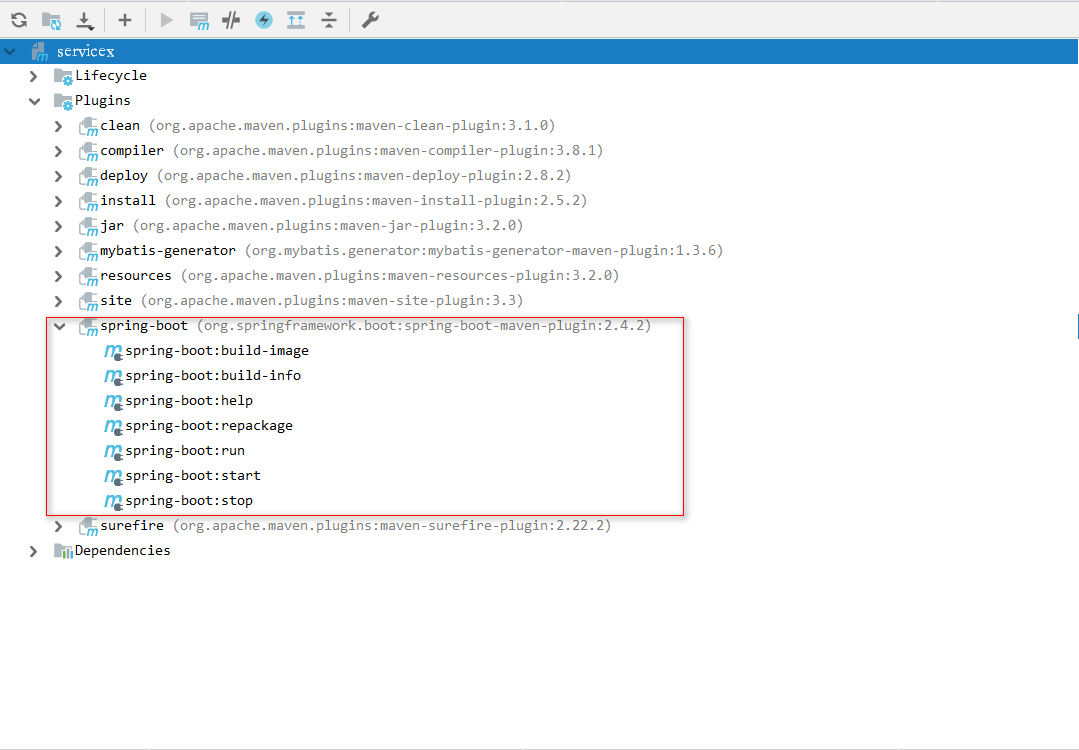The image size is (1079, 750).
Task: Click the spring-boot plugin label
Action: coord(144,325)
